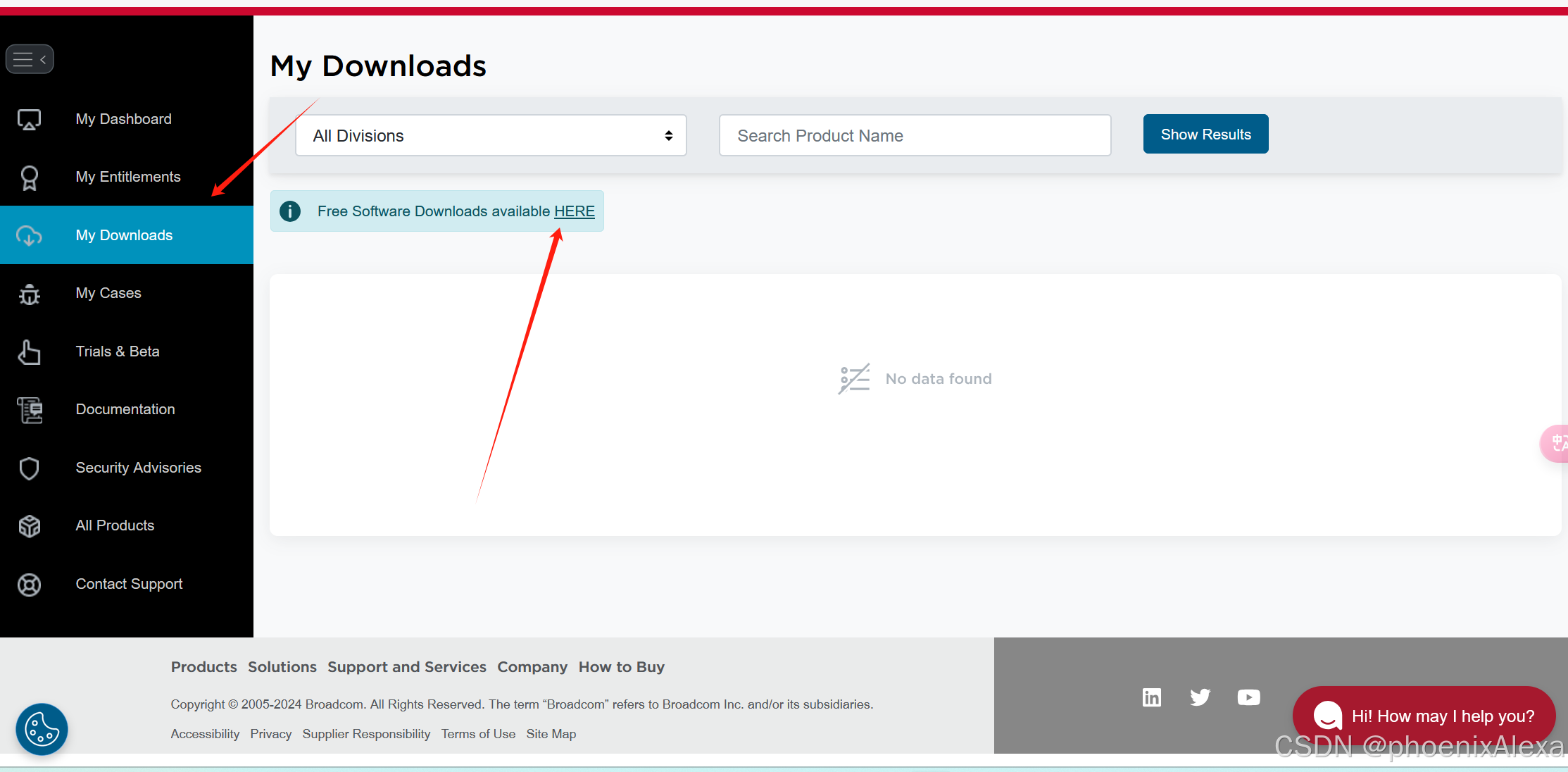The height and width of the screenshot is (772, 1568).
Task: Follow the HERE free downloads link
Action: [575, 211]
